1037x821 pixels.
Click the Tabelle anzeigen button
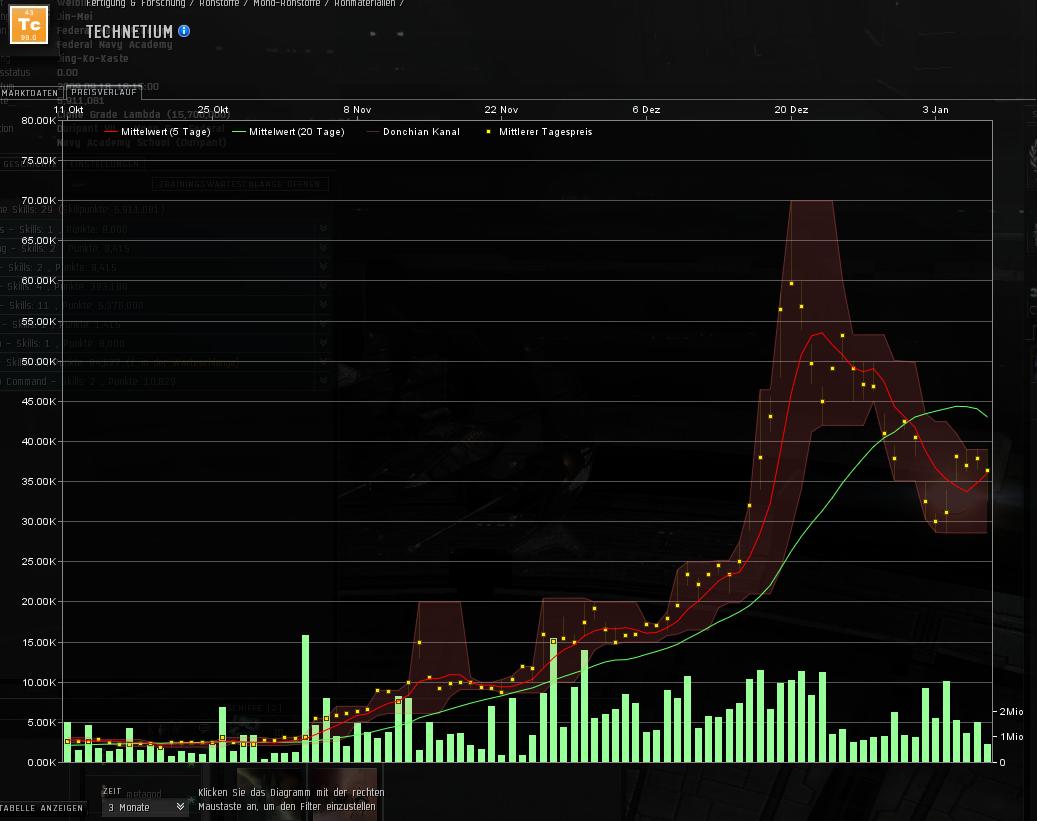pos(42,808)
